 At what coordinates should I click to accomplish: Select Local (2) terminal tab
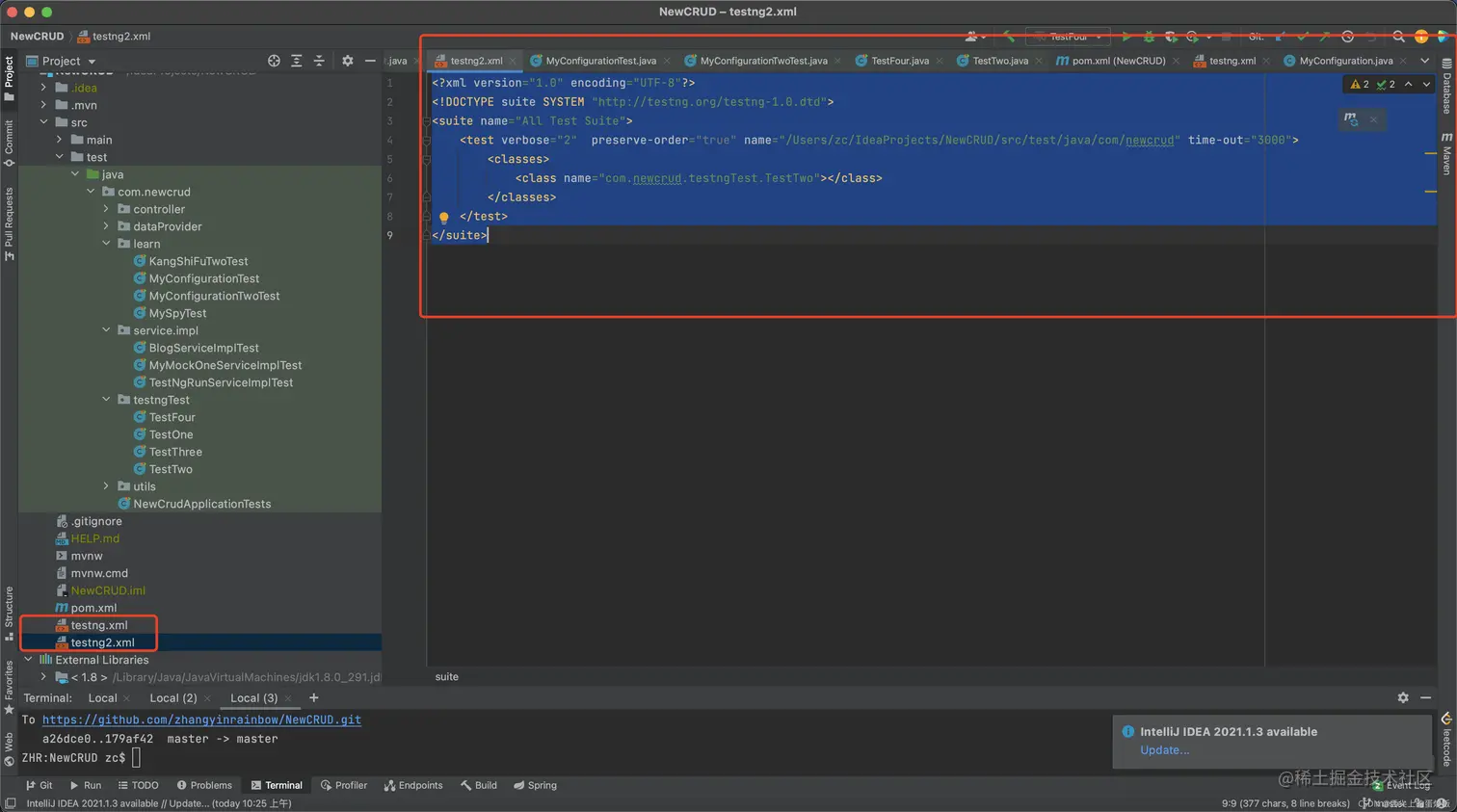coord(172,698)
